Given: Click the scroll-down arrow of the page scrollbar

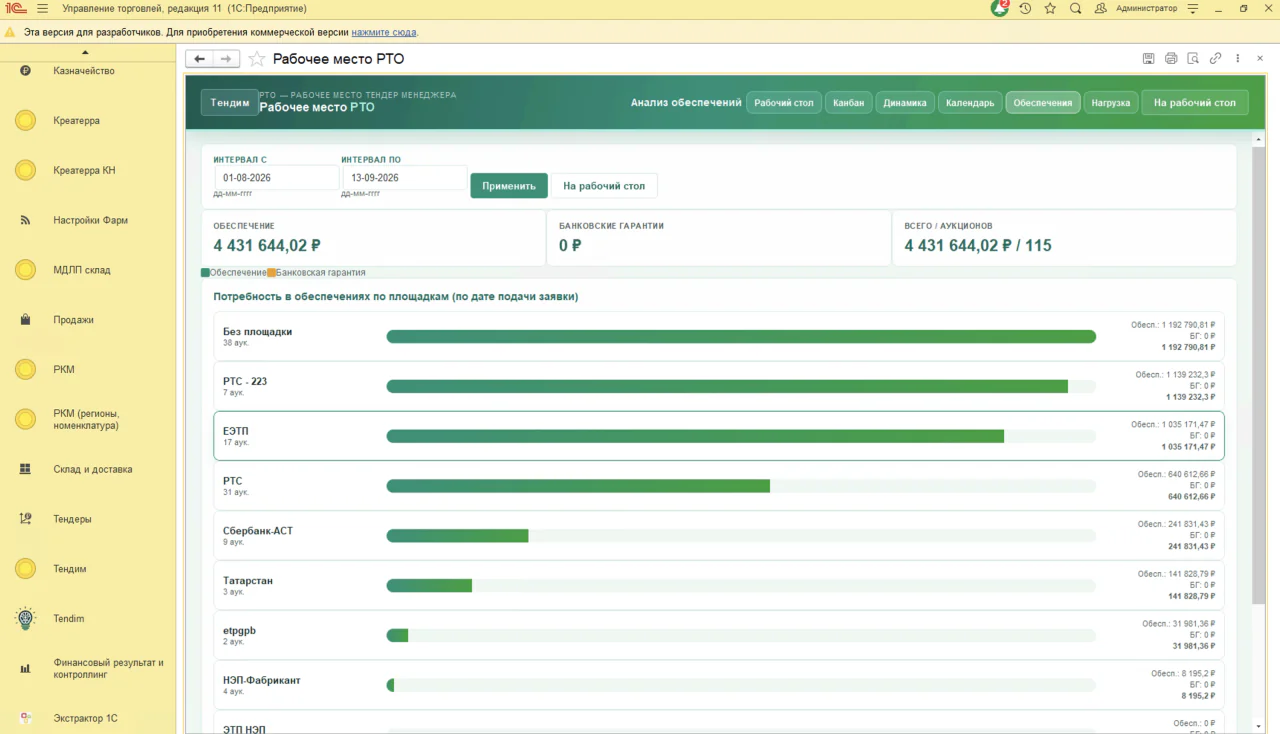Looking at the screenshot, I should [1258, 726].
